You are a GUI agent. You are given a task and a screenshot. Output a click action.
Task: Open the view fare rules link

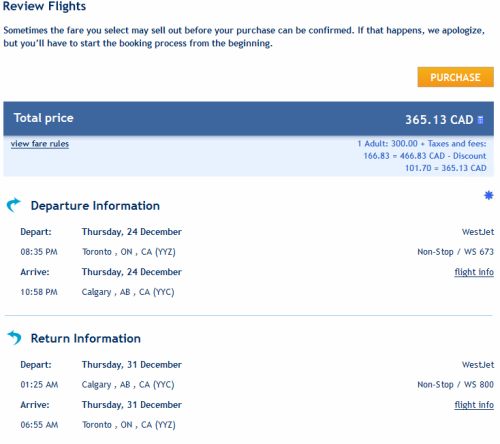pyautogui.click(x=40, y=144)
